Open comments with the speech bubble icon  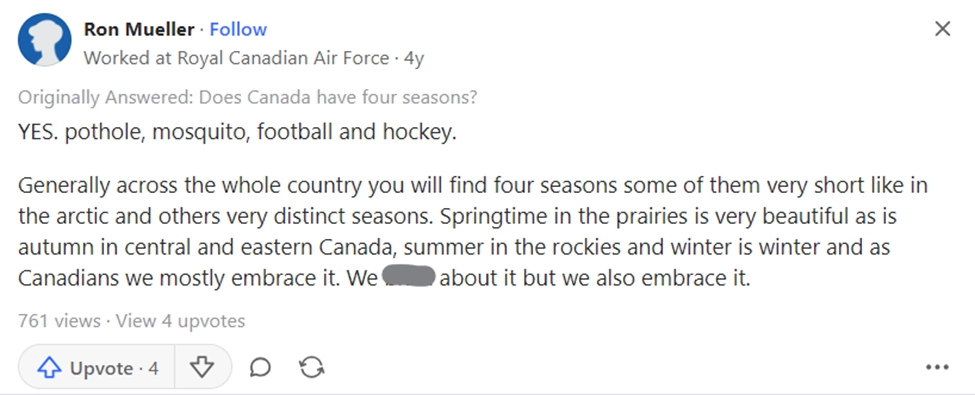[260, 368]
